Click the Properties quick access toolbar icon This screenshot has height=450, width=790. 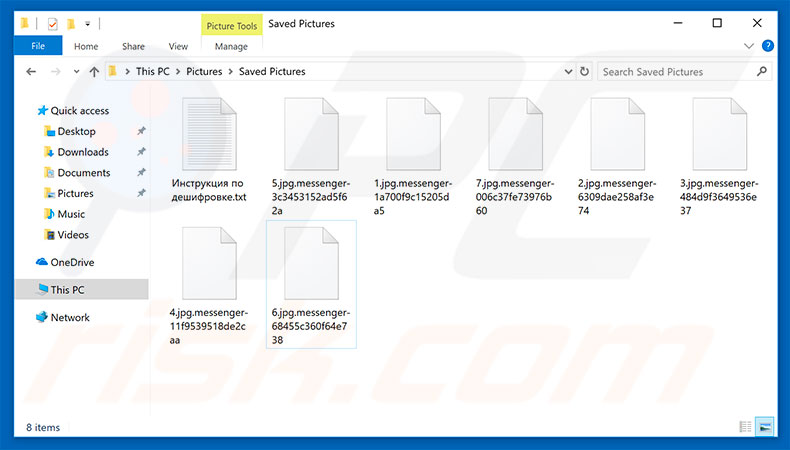pos(53,23)
